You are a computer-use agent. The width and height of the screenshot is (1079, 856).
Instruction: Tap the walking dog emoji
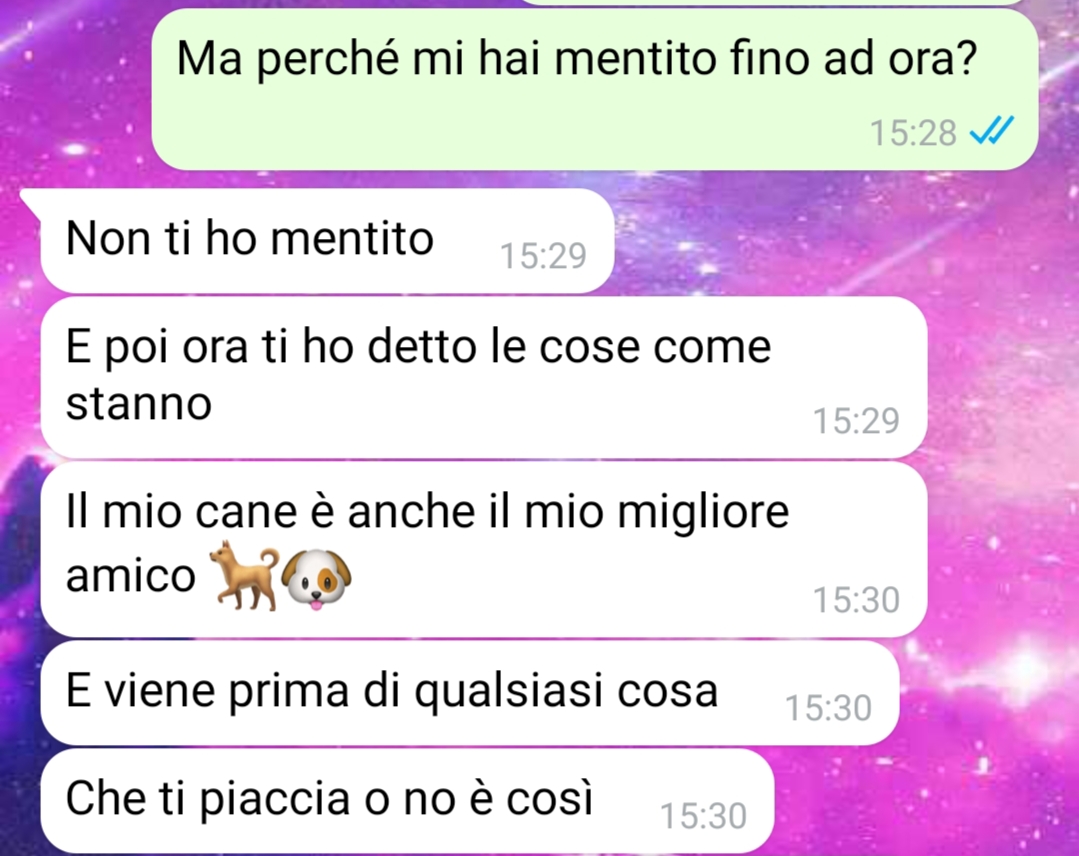click(245, 575)
